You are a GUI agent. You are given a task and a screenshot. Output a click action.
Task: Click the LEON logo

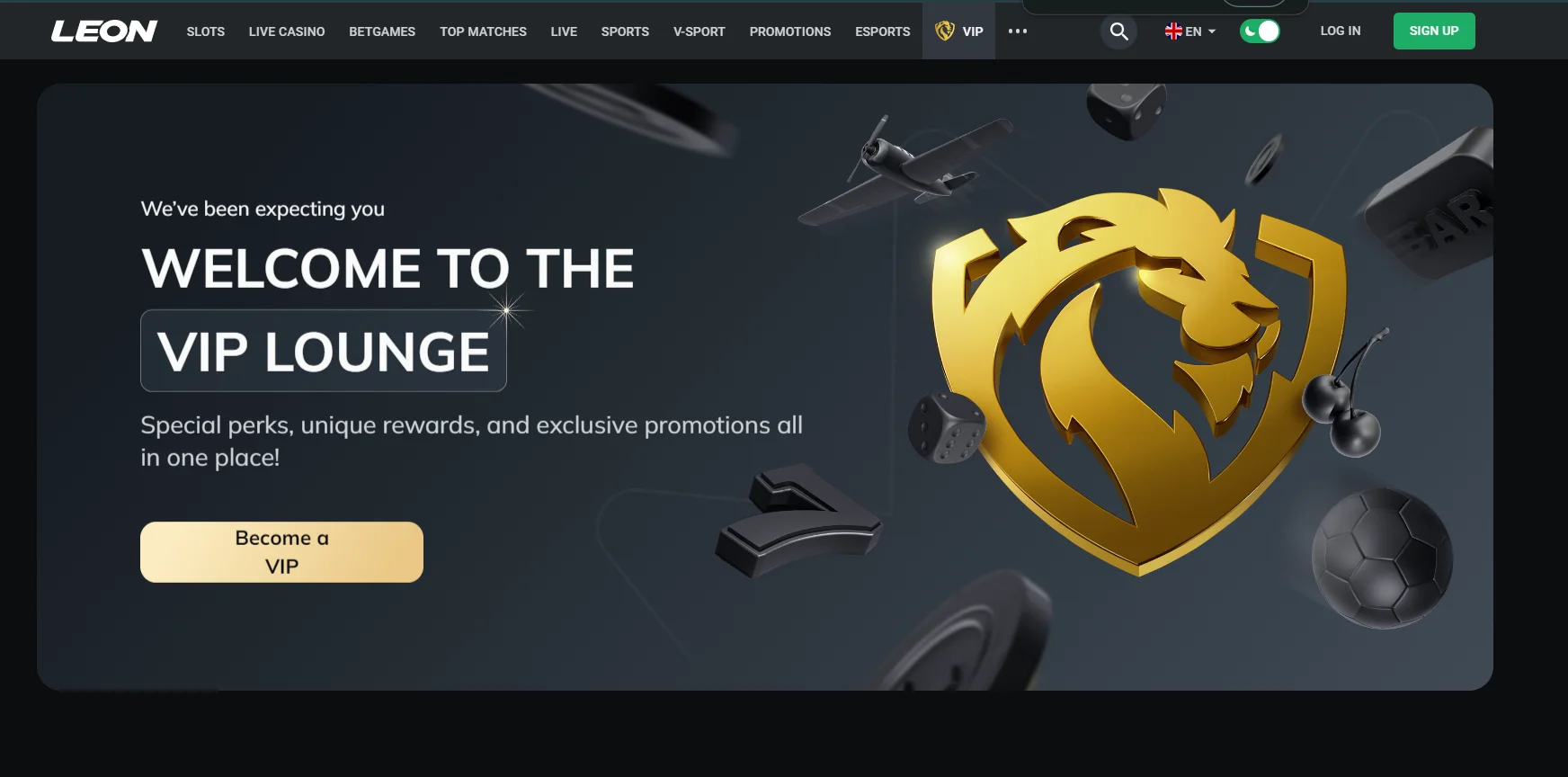click(104, 31)
